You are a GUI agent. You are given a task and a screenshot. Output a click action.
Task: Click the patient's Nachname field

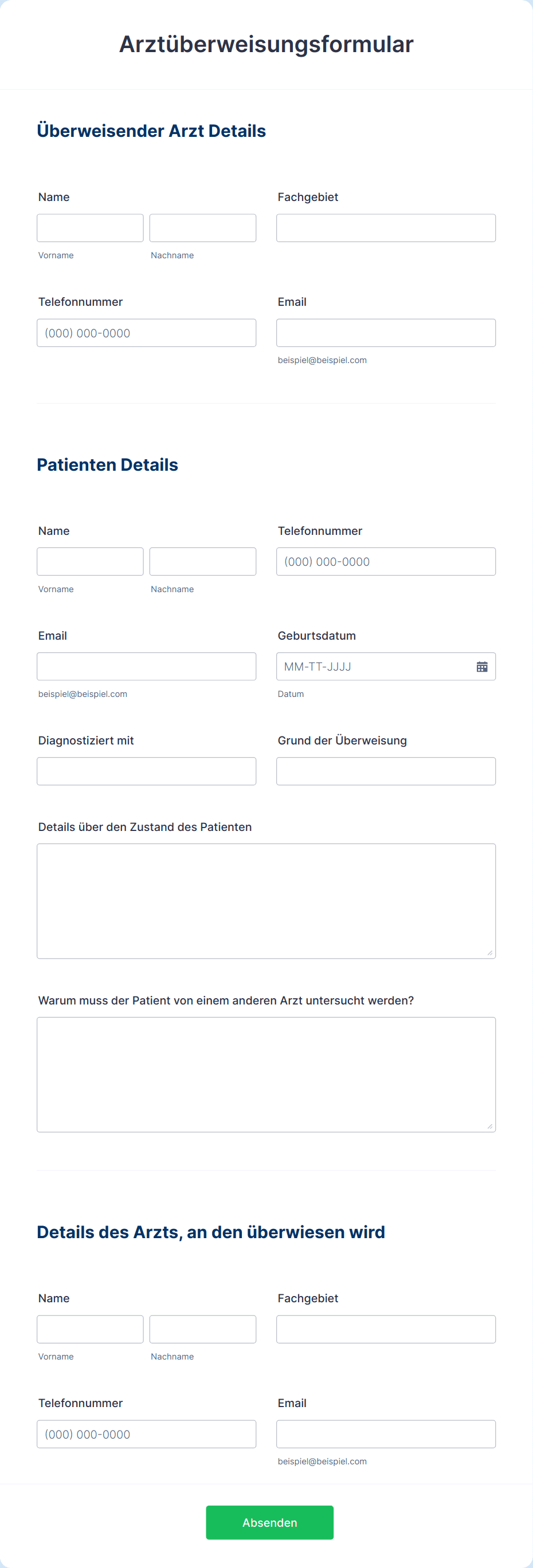(x=203, y=561)
